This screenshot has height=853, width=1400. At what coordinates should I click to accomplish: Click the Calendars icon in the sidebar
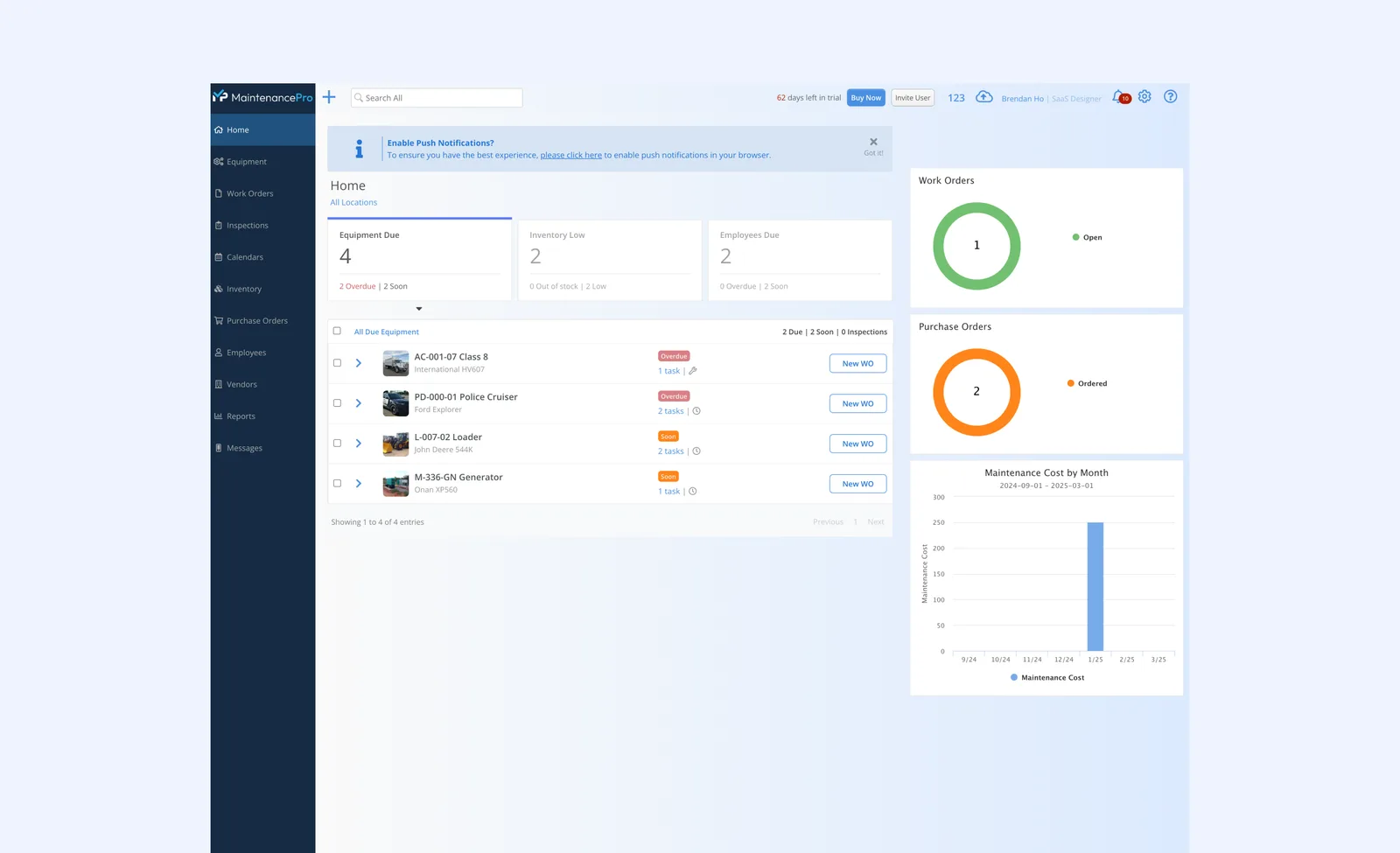(219, 257)
